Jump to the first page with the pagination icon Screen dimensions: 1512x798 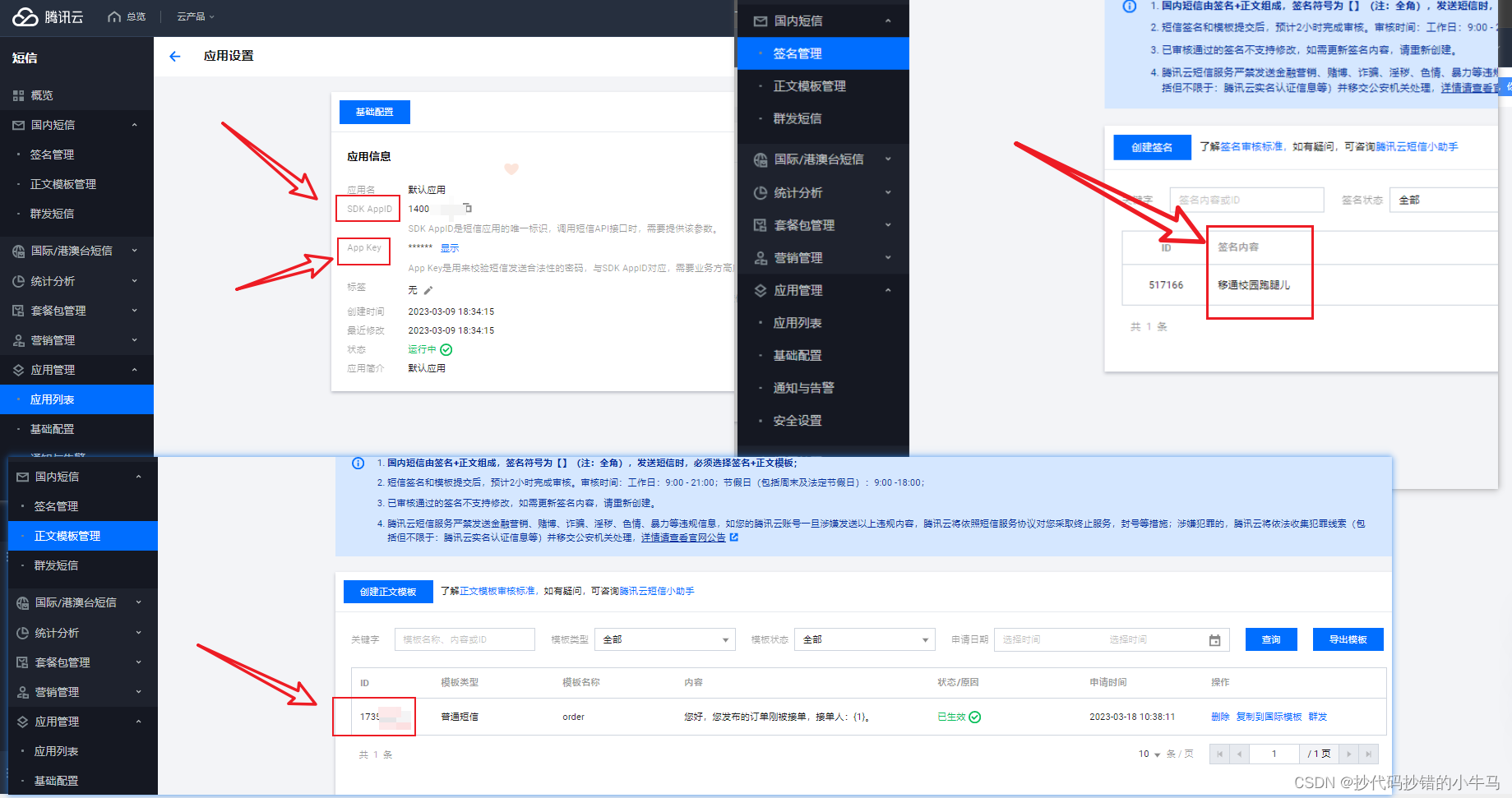pos(1219,754)
